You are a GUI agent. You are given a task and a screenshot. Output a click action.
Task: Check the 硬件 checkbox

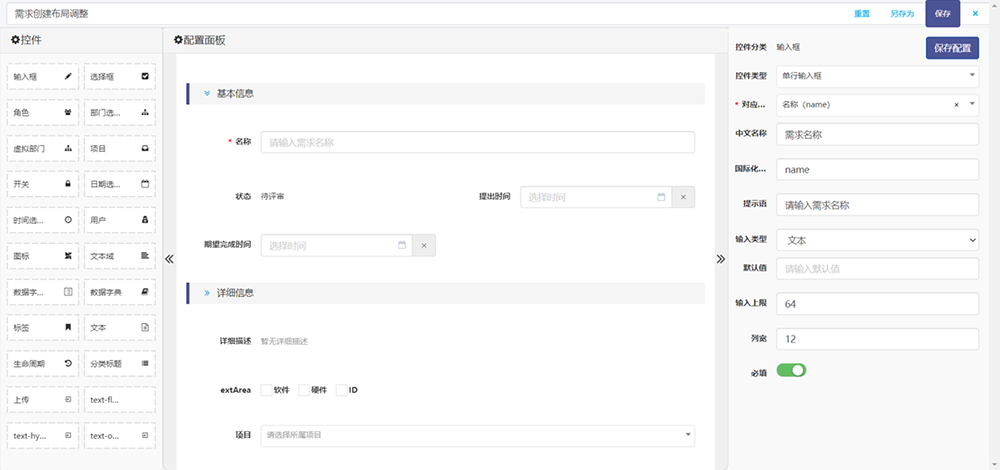coord(304,390)
